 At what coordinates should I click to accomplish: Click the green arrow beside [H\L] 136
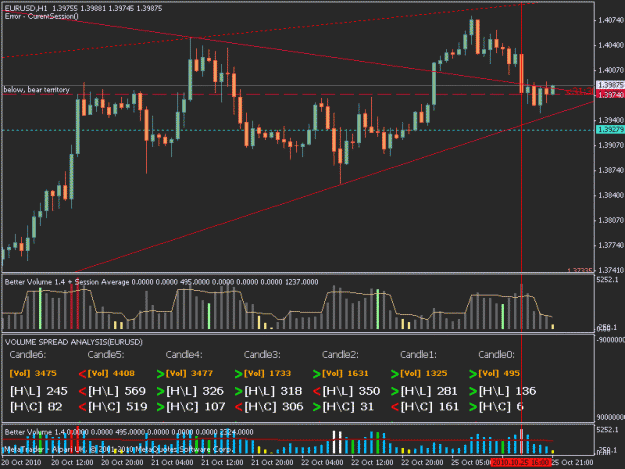(x=473, y=391)
